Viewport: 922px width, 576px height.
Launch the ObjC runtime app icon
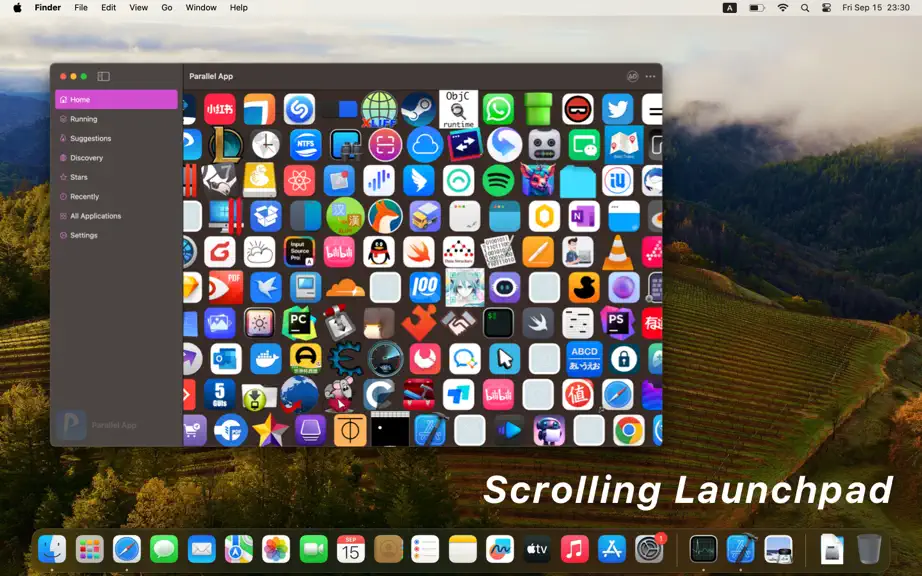pos(458,109)
